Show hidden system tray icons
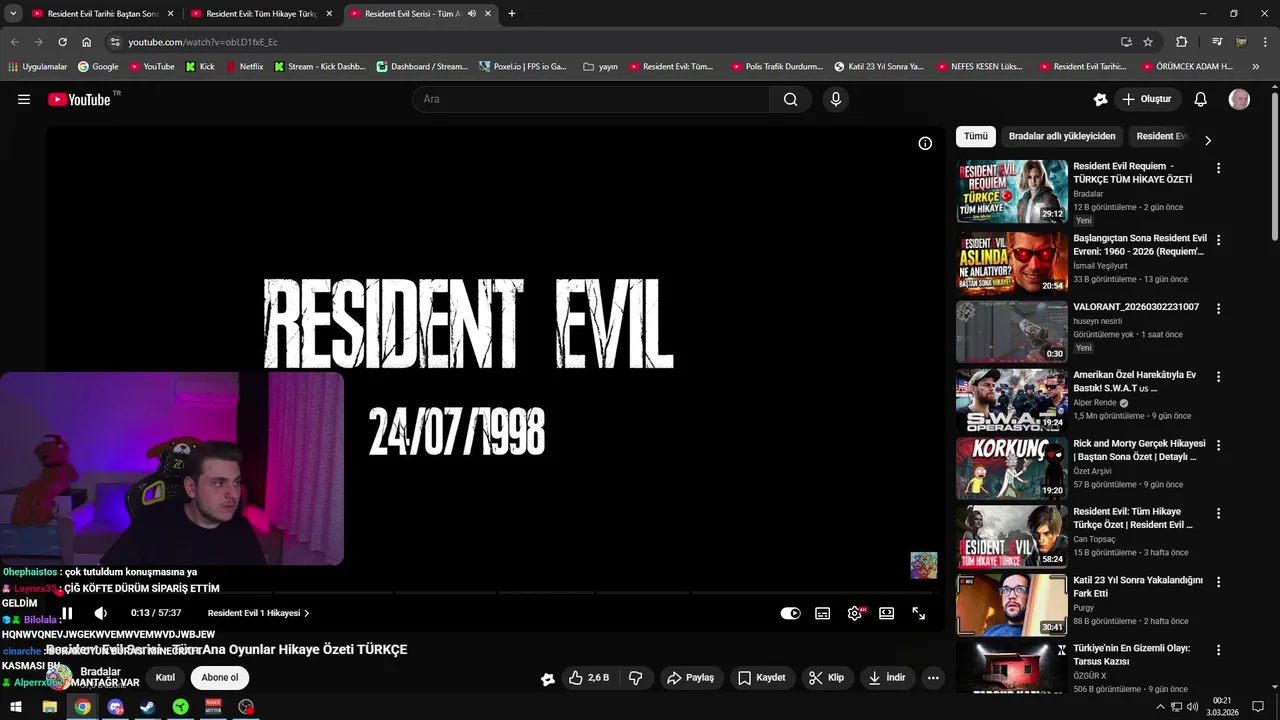Viewport: 1280px width, 720px height. coord(1160,707)
